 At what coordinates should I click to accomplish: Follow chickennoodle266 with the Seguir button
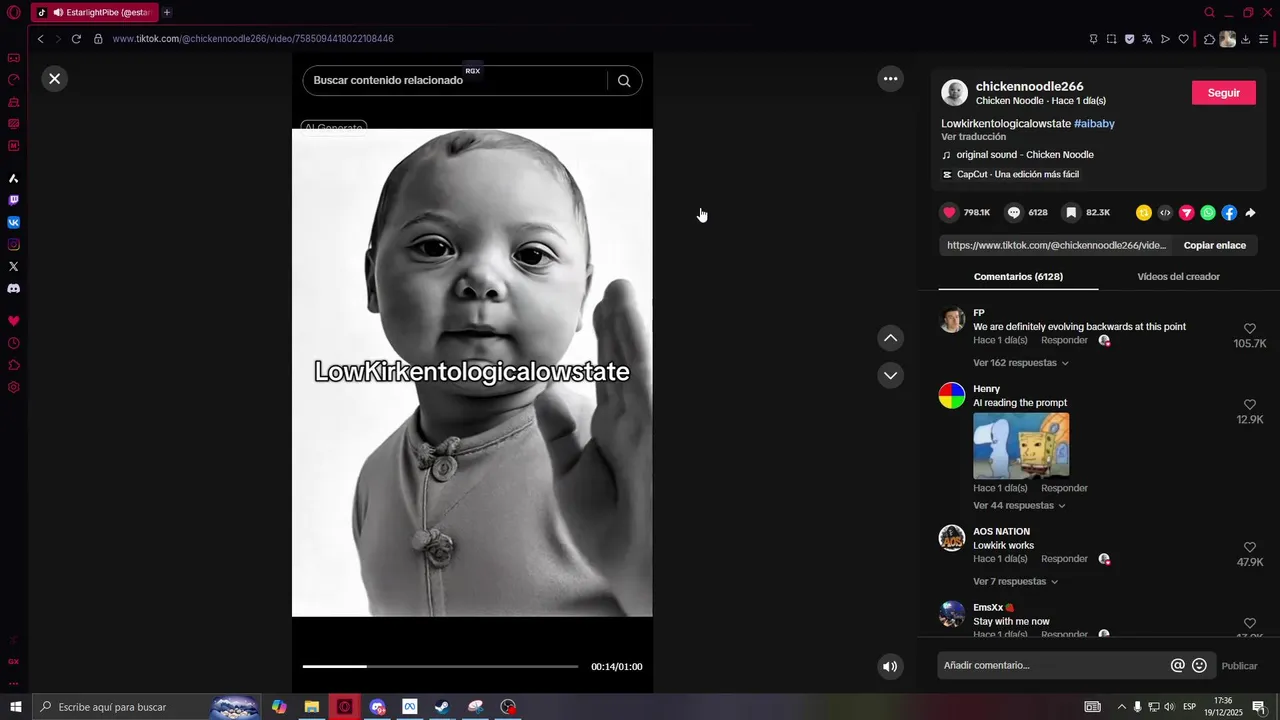[x=1223, y=93]
